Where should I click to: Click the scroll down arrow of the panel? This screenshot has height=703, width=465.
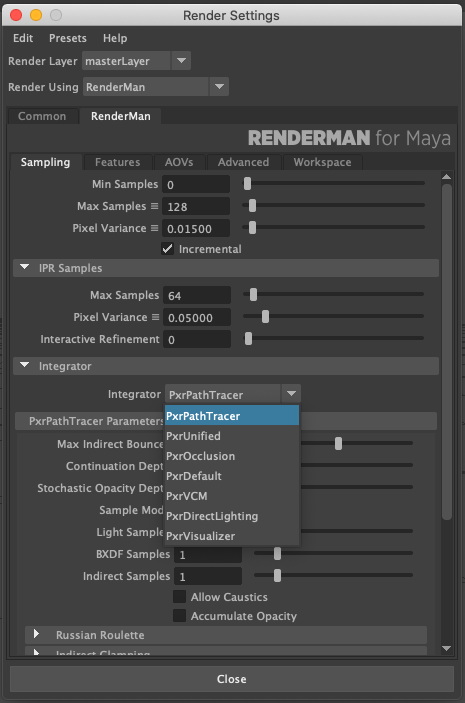[x=447, y=648]
